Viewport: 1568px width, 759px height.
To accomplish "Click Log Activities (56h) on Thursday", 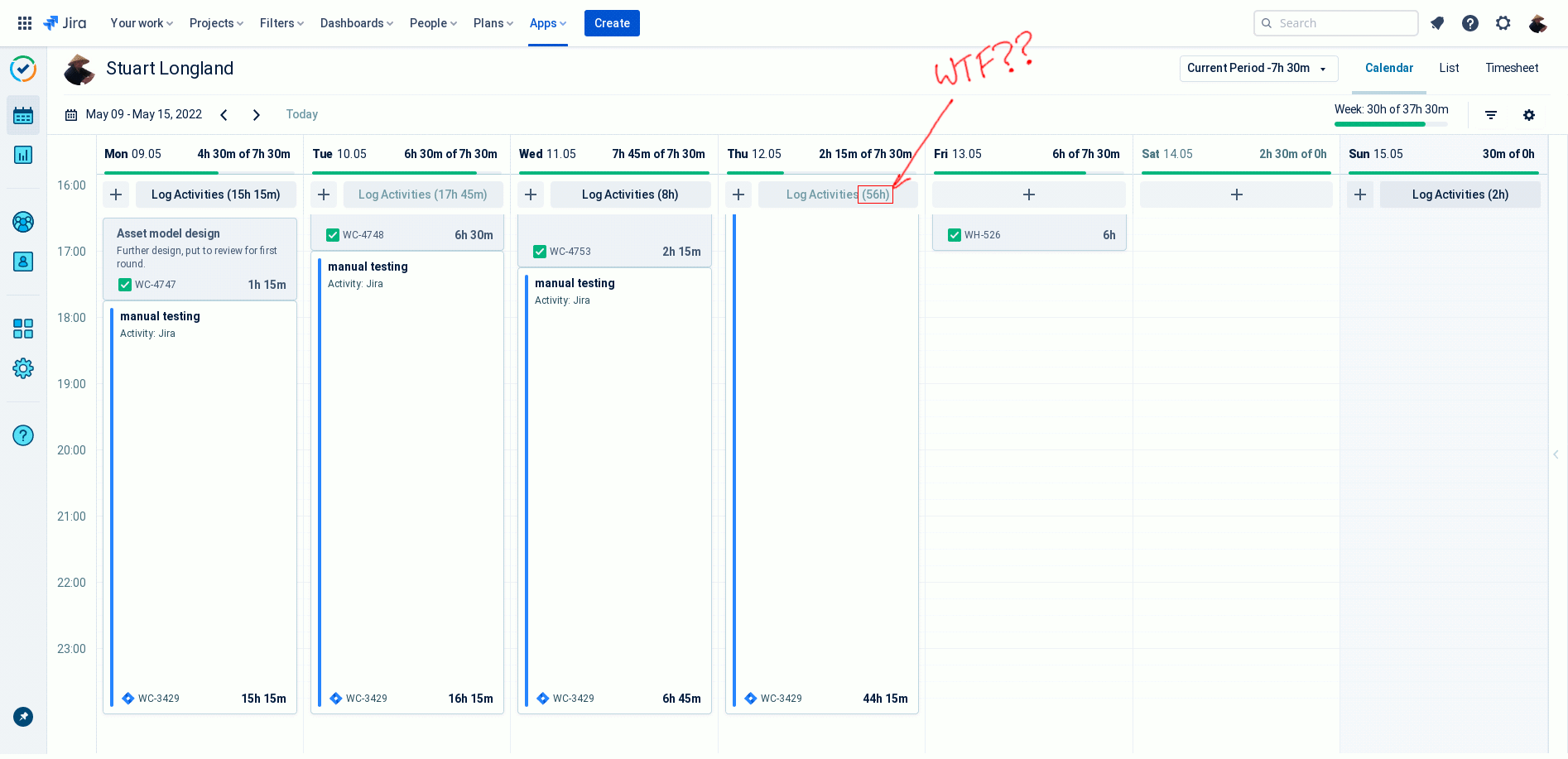I will 838,195.
